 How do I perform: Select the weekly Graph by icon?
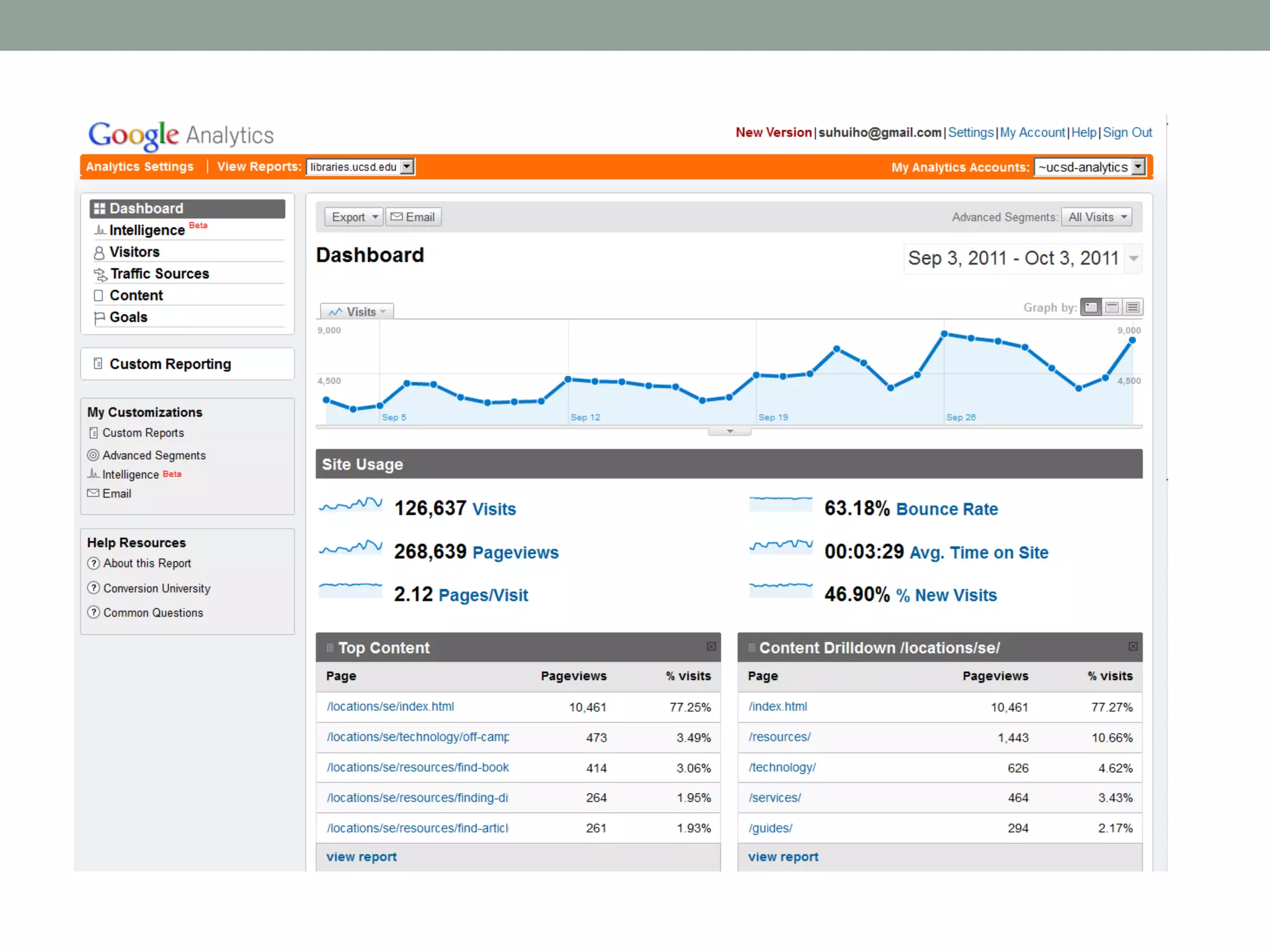(x=1112, y=307)
